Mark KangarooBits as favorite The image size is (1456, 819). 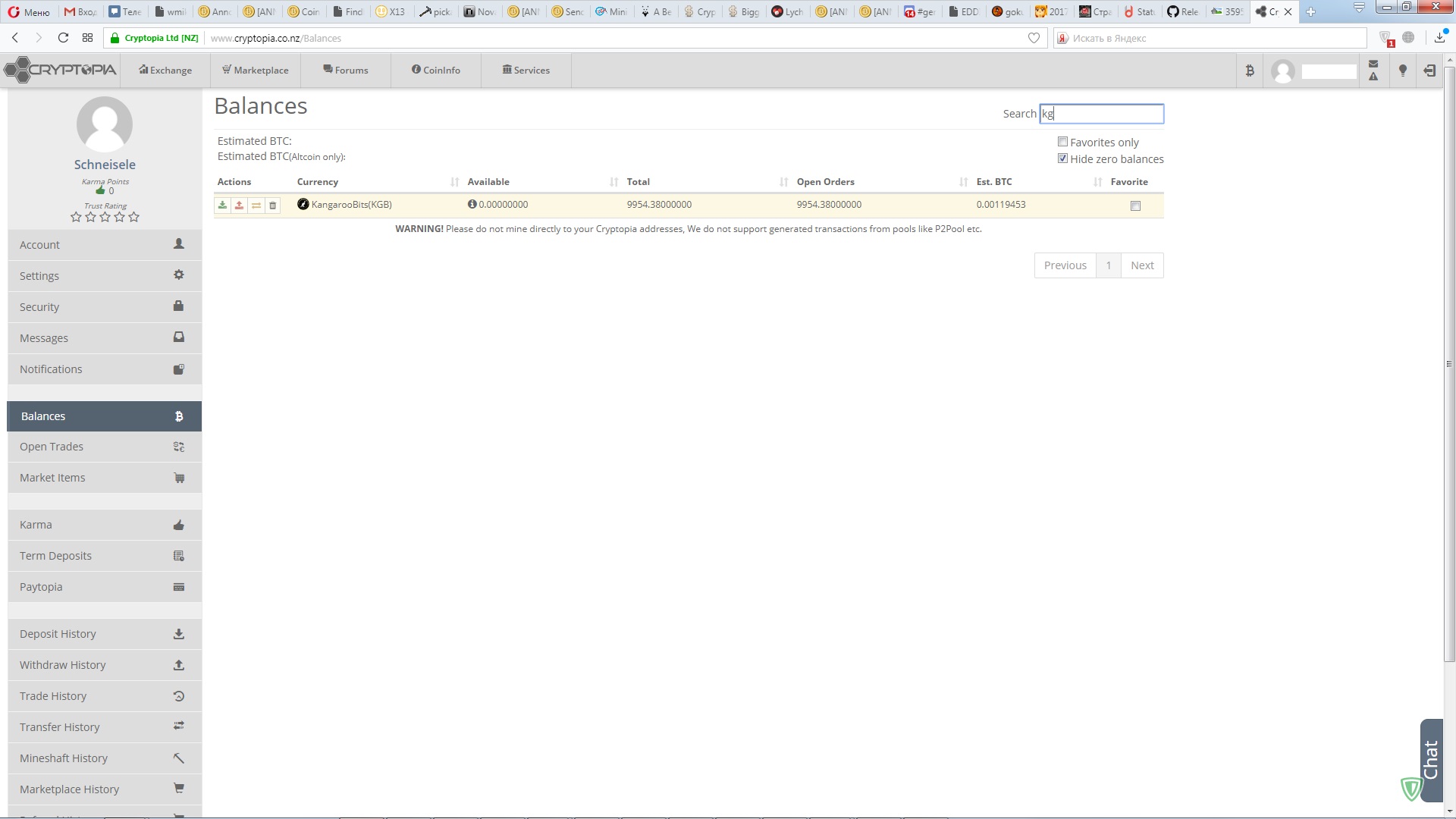[1135, 206]
